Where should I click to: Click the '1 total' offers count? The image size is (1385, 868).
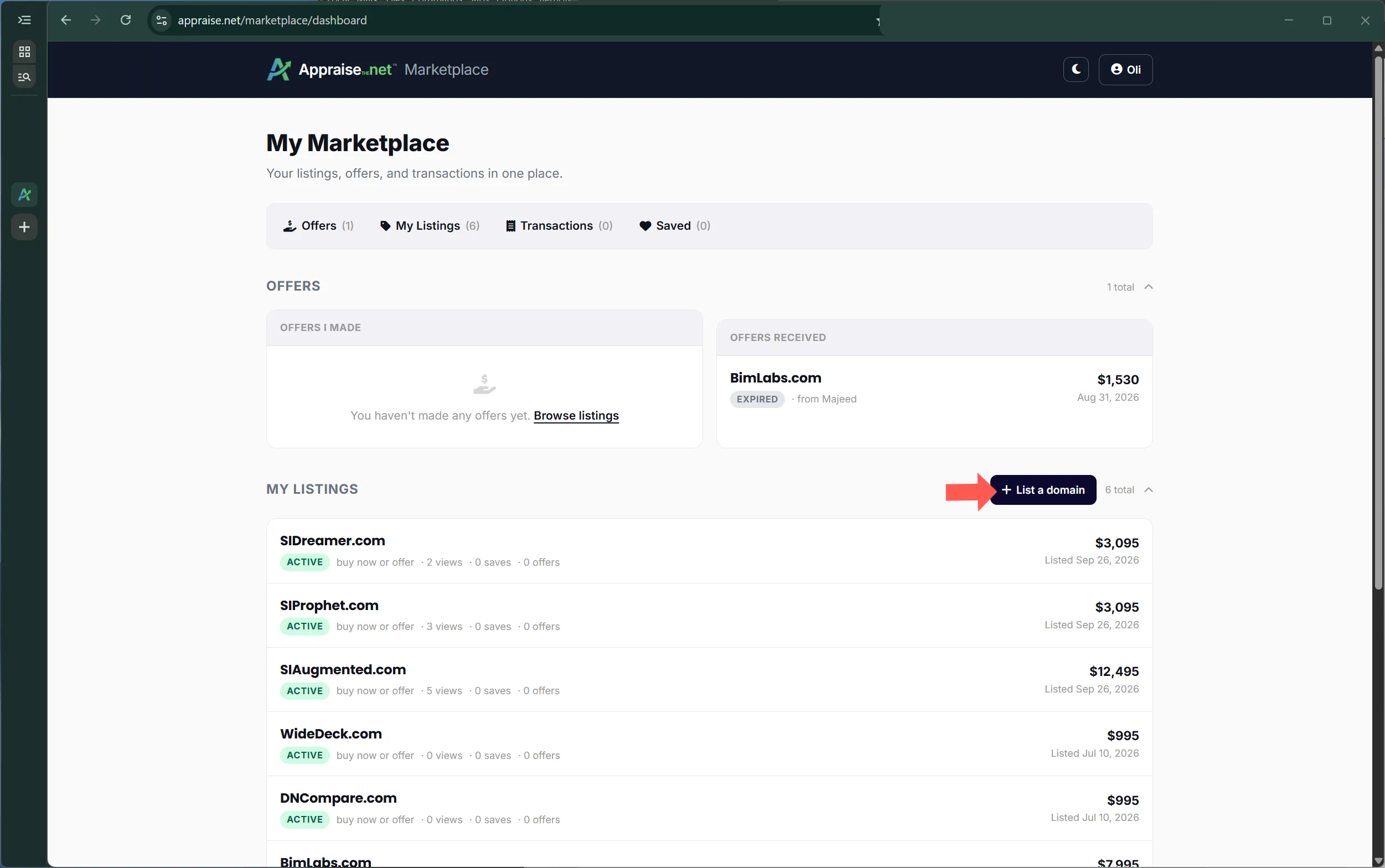click(x=1120, y=287)
